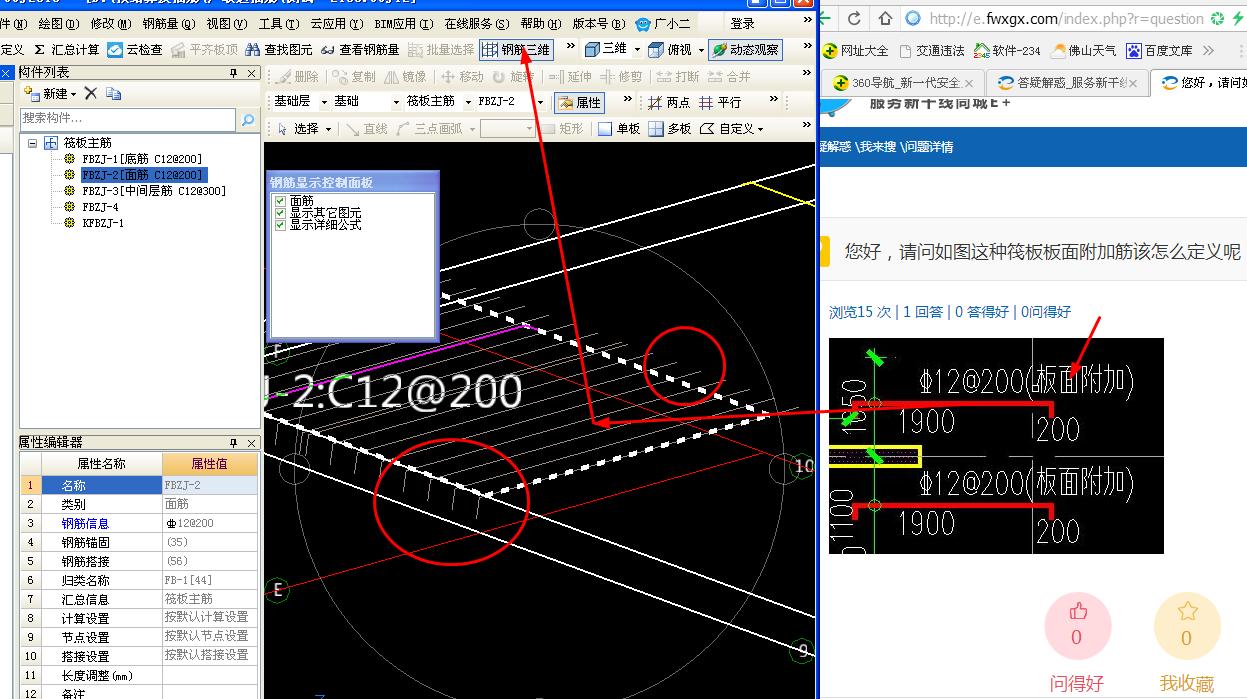The width and height of the screenshot is (1247, 699).
Task: Open the 基础 category dropdown
Action: 396,102
